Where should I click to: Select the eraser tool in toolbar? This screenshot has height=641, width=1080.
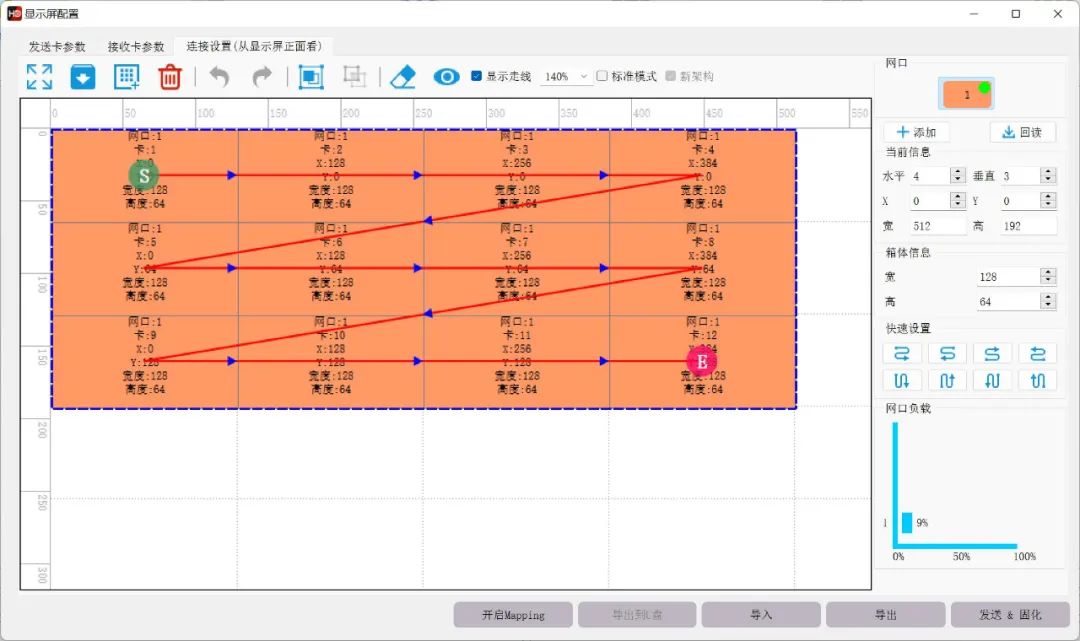pyautogui.click(x=403, y=76)
